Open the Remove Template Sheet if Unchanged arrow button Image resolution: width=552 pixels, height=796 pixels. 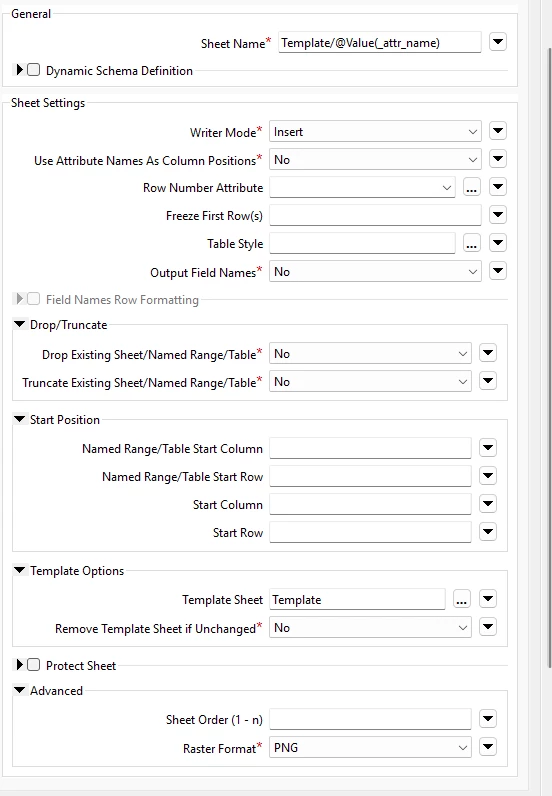click(488, 626)
